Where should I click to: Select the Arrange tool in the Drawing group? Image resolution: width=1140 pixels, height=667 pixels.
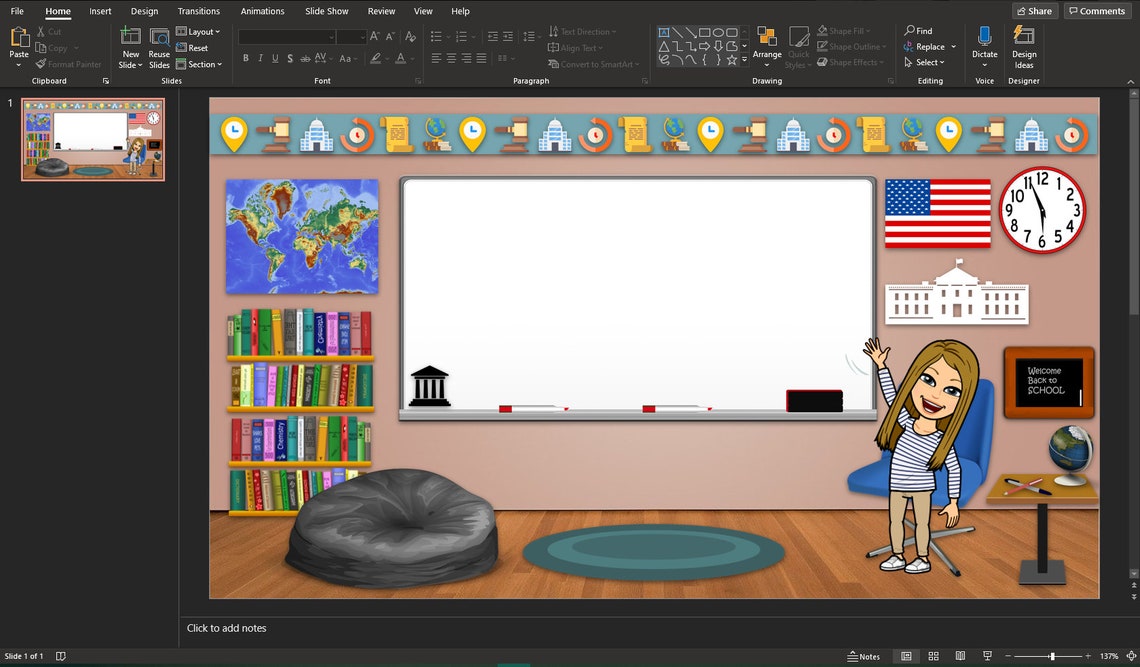767,44
